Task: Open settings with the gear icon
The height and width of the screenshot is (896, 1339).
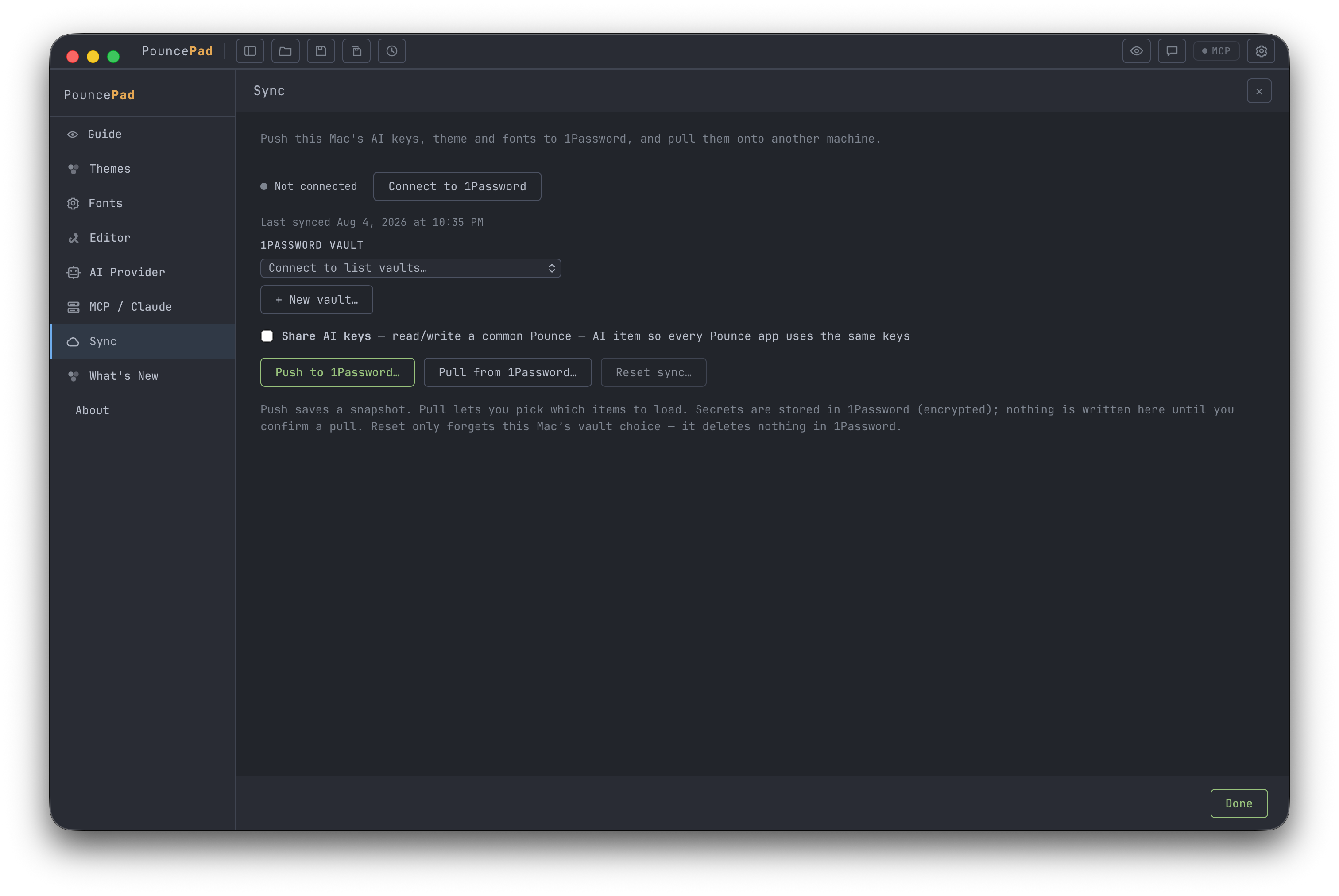Action: click(1261, 51)
